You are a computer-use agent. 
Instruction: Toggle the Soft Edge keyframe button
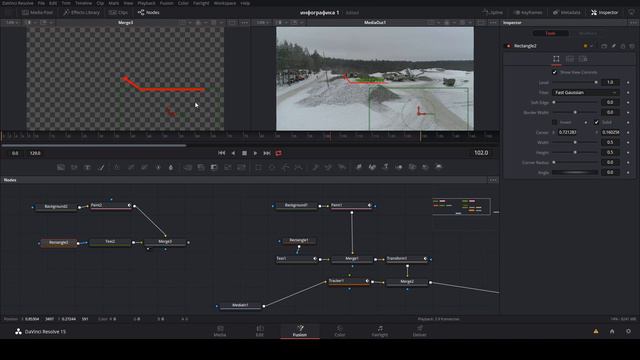pyautogui.click(x=628, y=102)
